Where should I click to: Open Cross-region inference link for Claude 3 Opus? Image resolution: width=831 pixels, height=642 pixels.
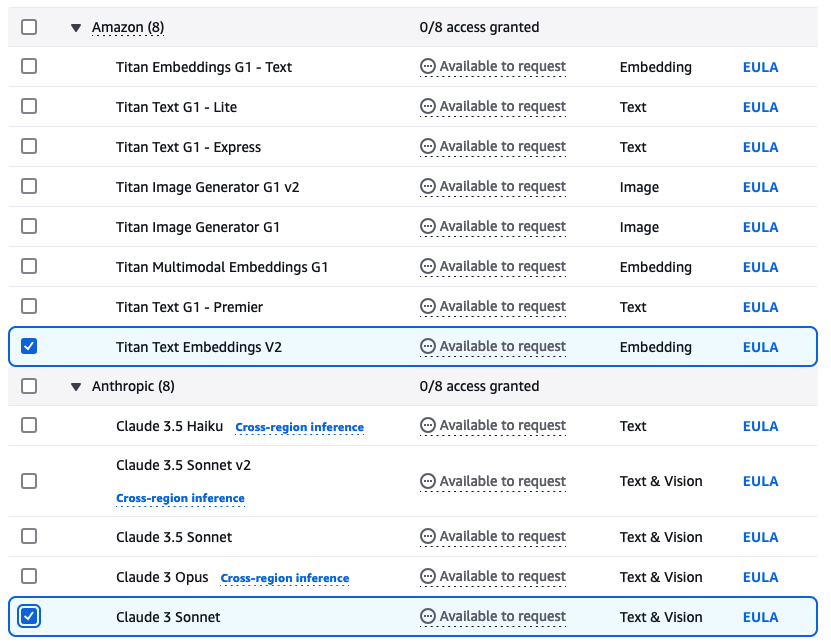click(285, 578)
